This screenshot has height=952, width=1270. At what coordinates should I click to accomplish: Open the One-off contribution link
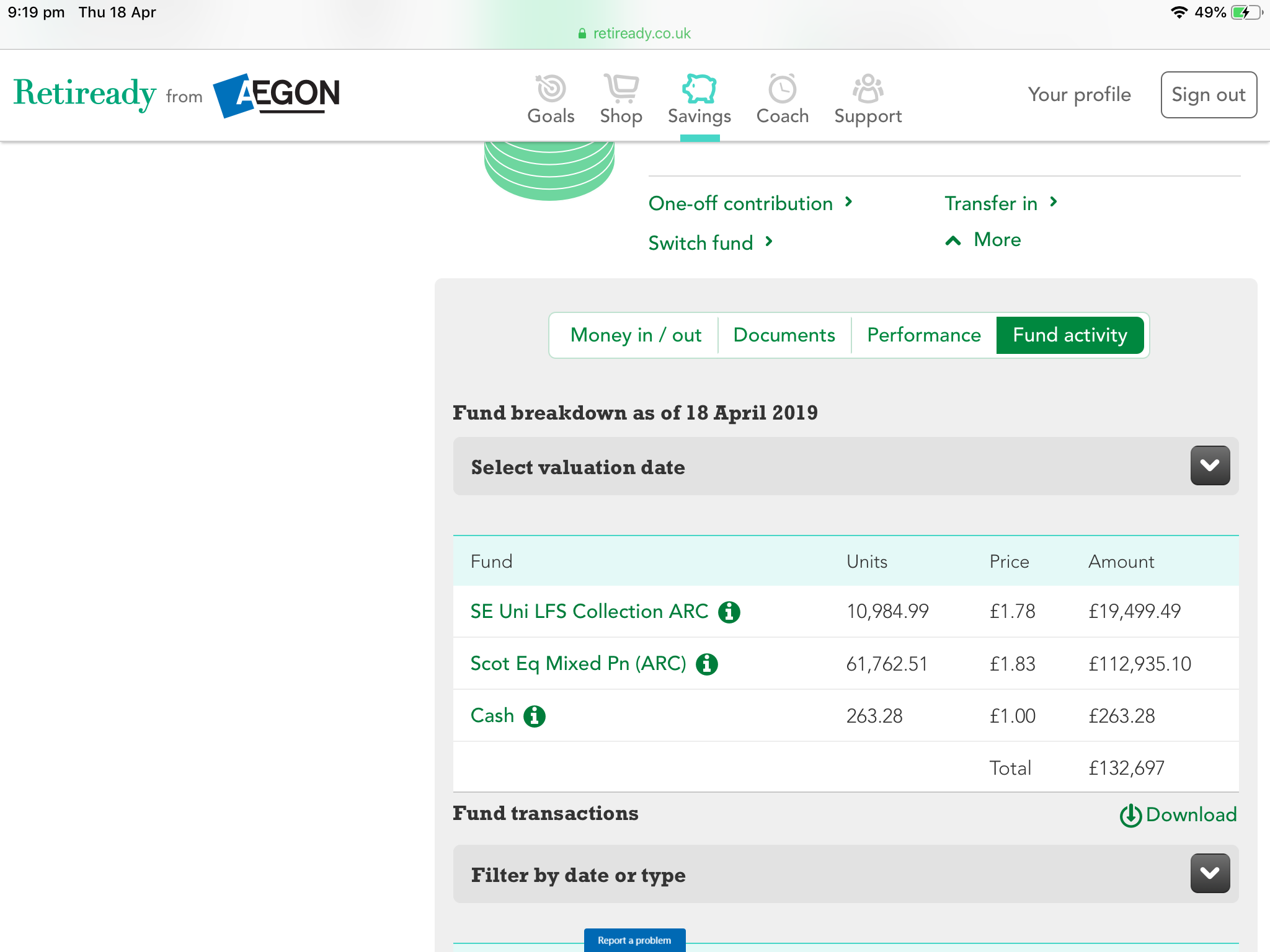coord(740,203)
